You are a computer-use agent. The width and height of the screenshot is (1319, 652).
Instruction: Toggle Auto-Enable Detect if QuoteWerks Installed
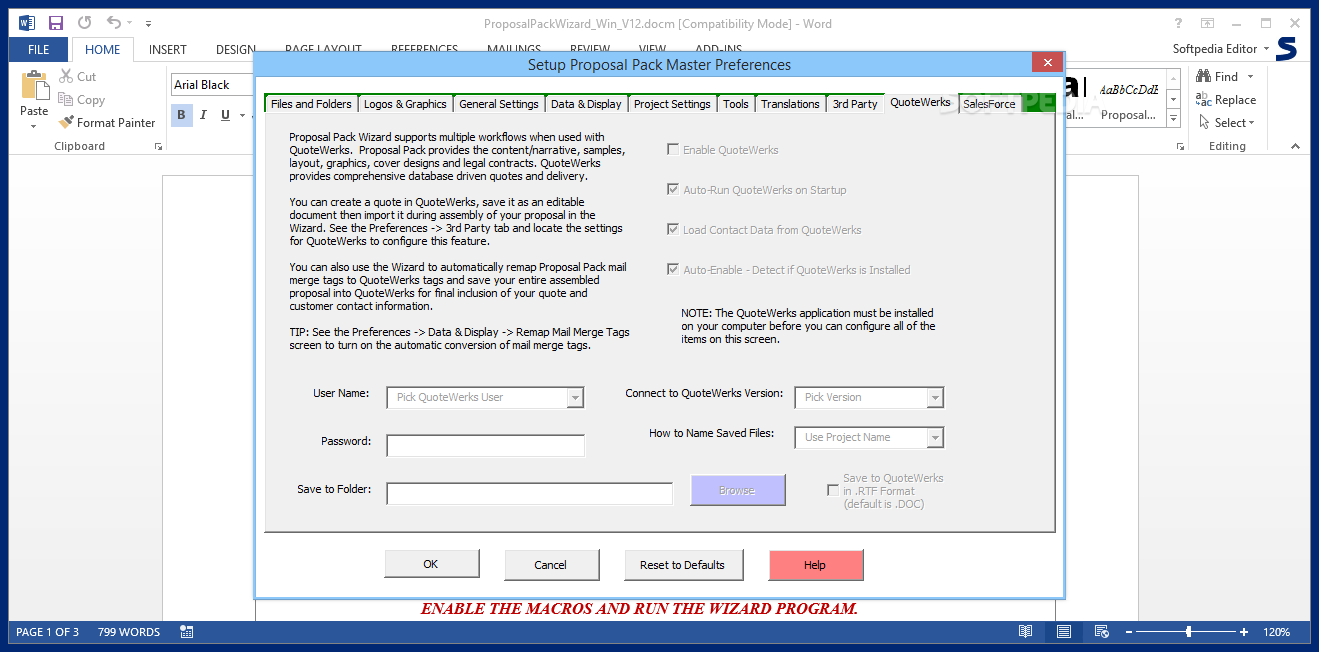point(673,270)
